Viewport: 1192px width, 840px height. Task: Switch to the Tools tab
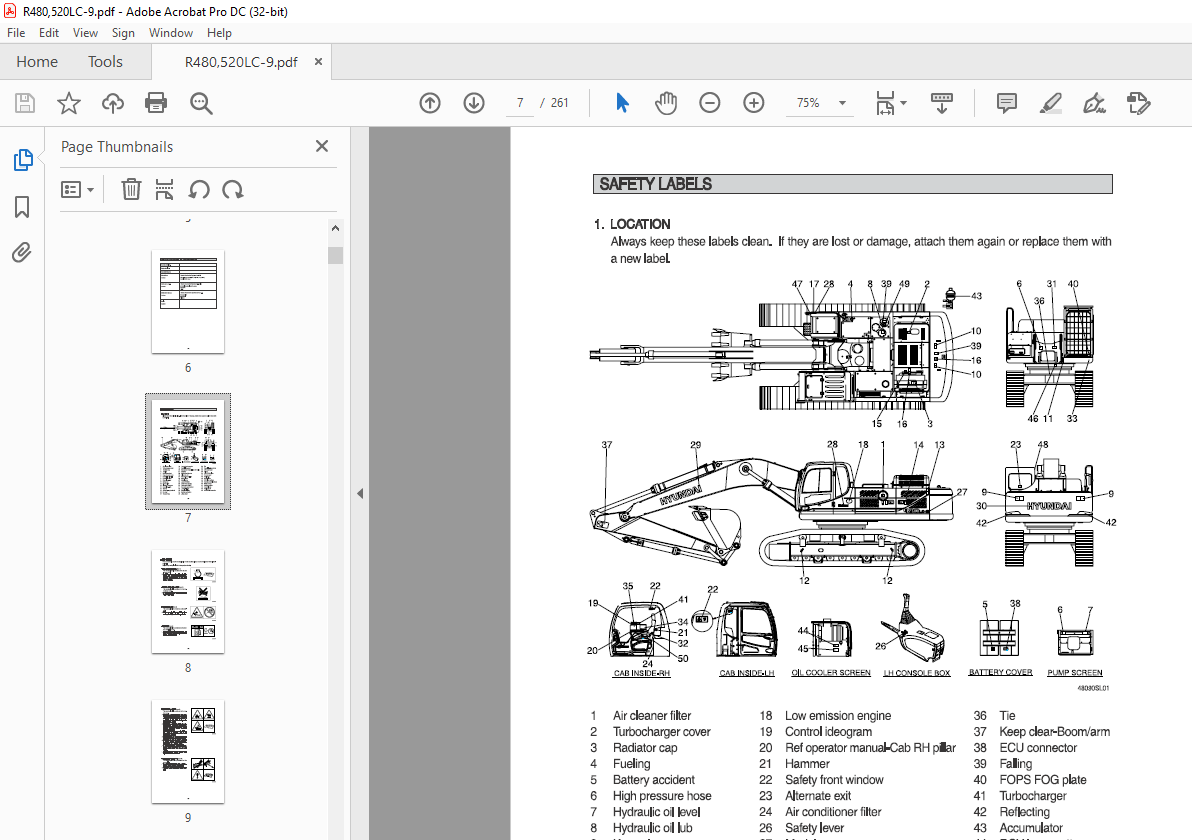coord(105,62)
